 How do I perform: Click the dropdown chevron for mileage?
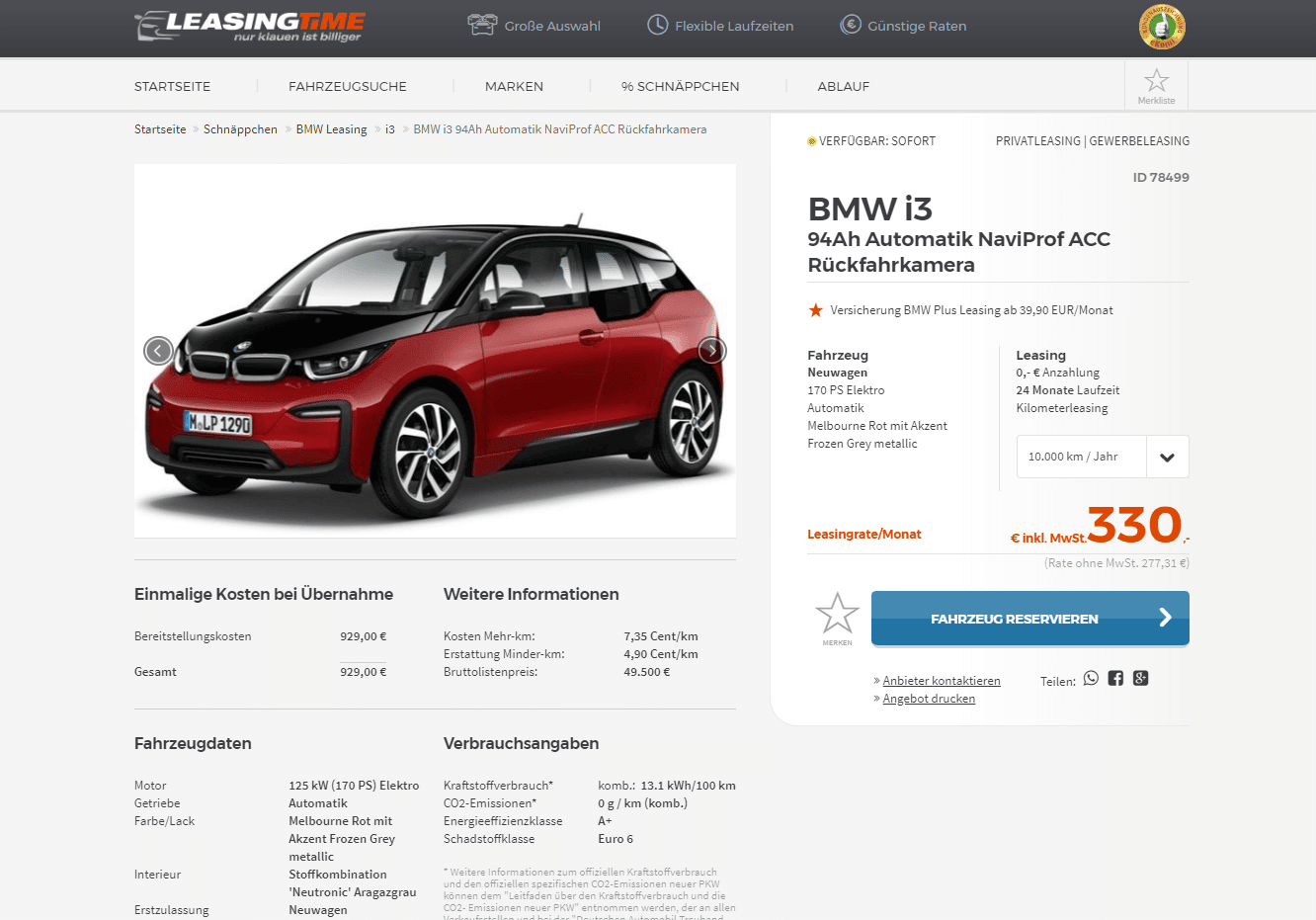[1167, 458]
